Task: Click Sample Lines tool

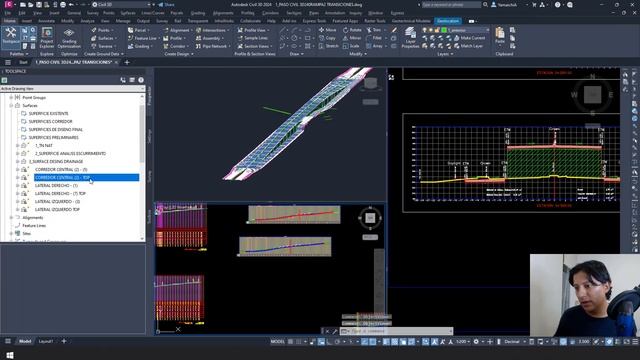Action: click(253, 38)
